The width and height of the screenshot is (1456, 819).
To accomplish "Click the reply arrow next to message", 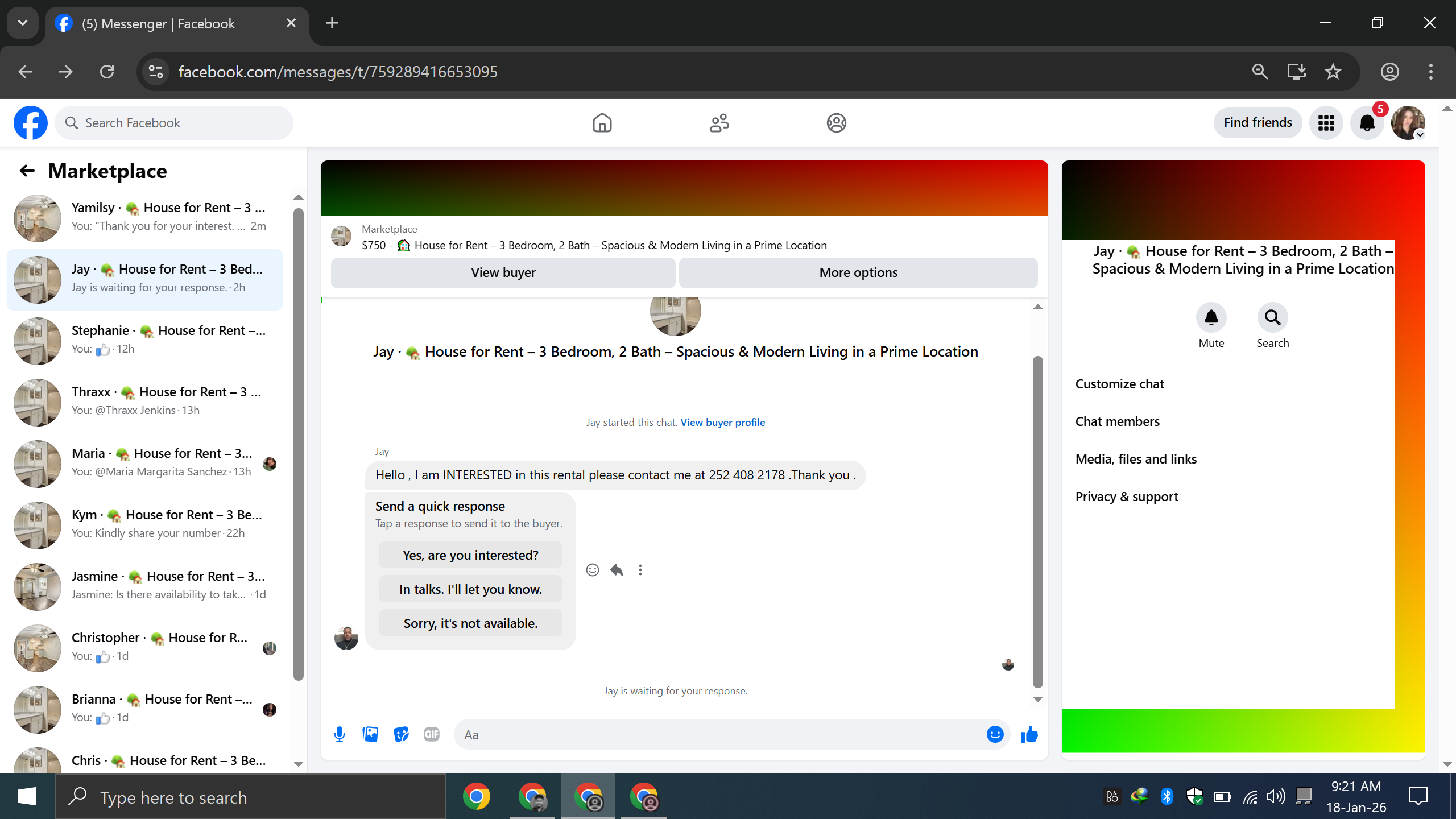I will [617, 570].
